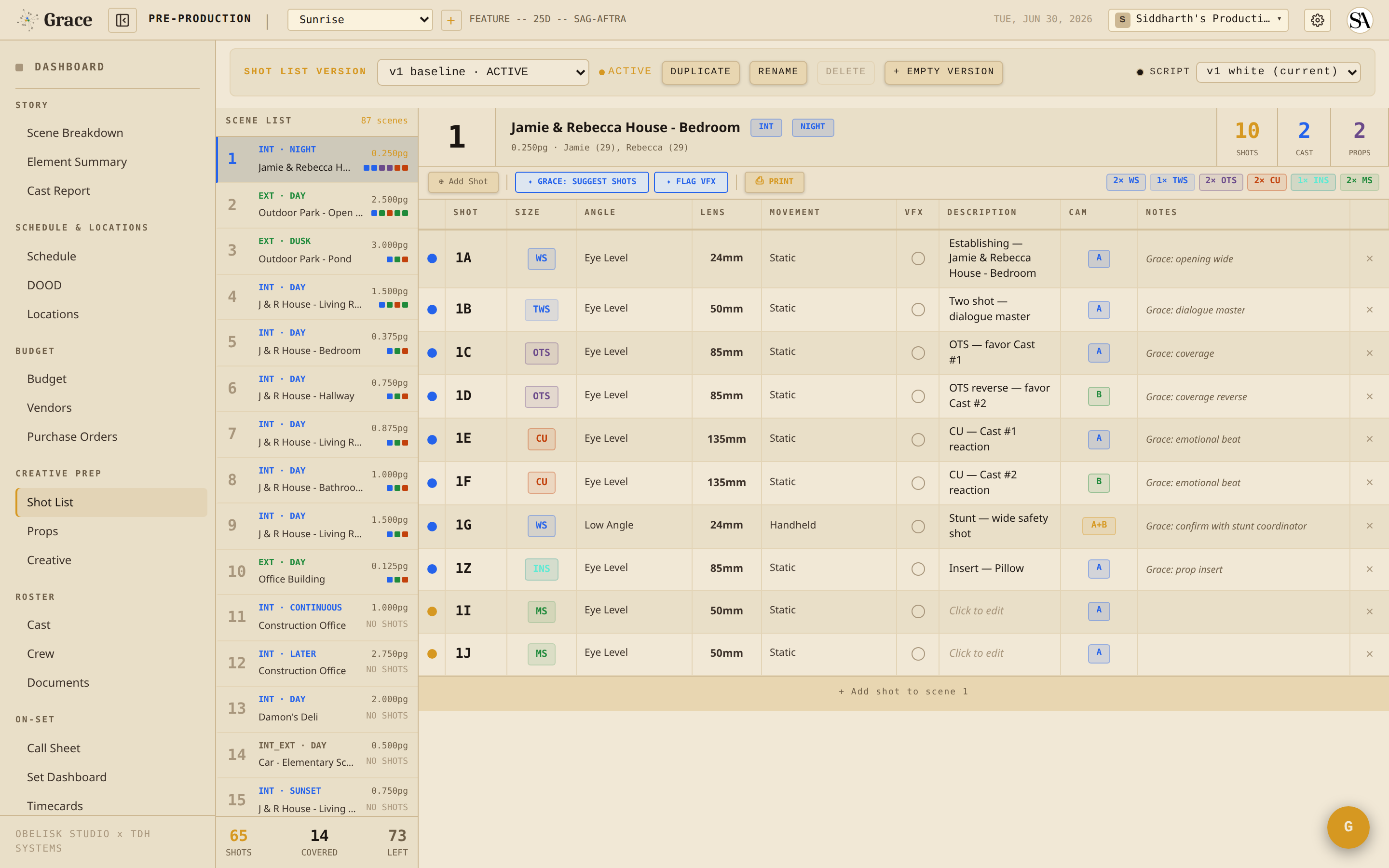The width and height of the screenshot is (1389, 868).
Task: Open Siddharth's Production account dropdown
Action: [1198, 19]
